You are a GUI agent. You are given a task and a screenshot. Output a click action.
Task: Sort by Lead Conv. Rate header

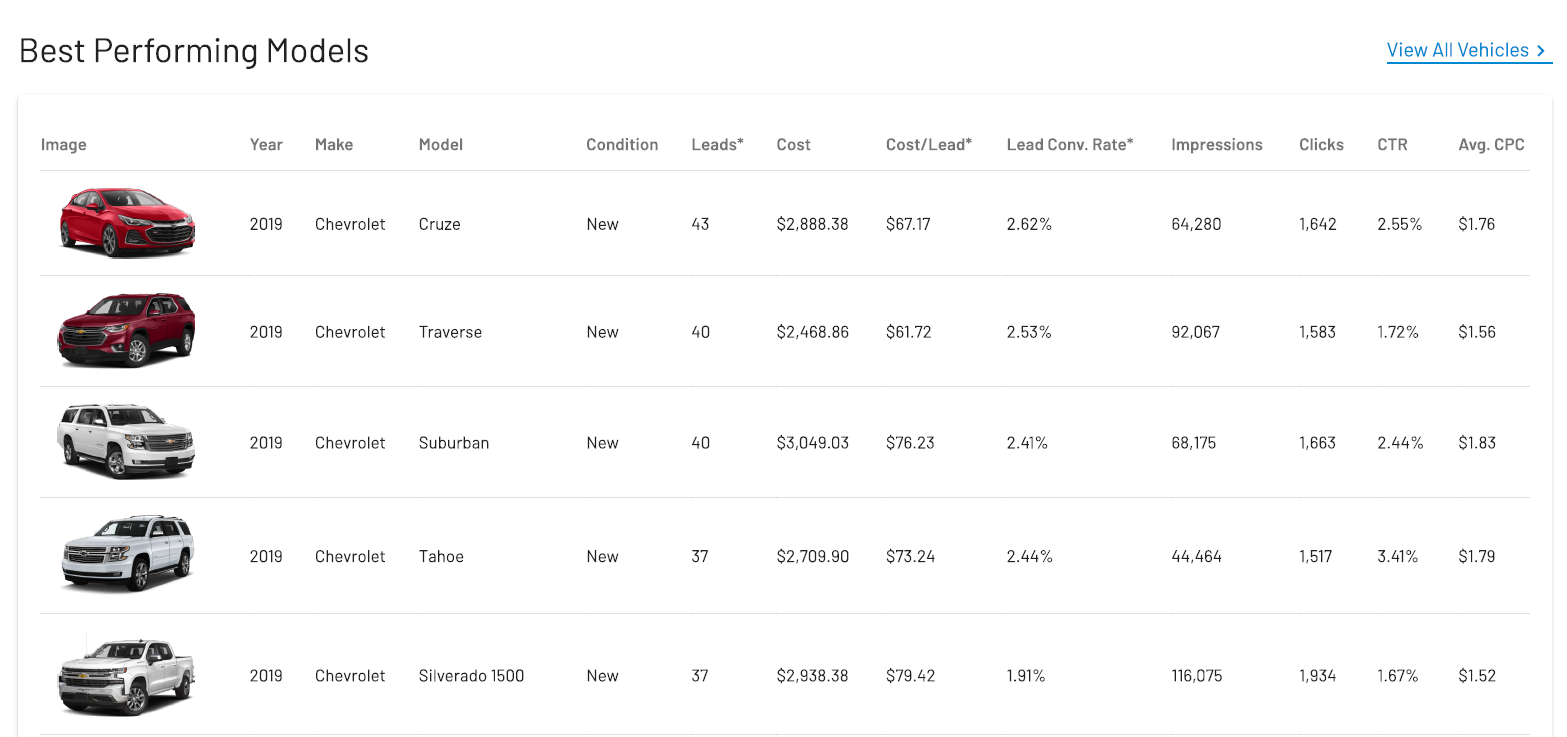[1069, 144]
